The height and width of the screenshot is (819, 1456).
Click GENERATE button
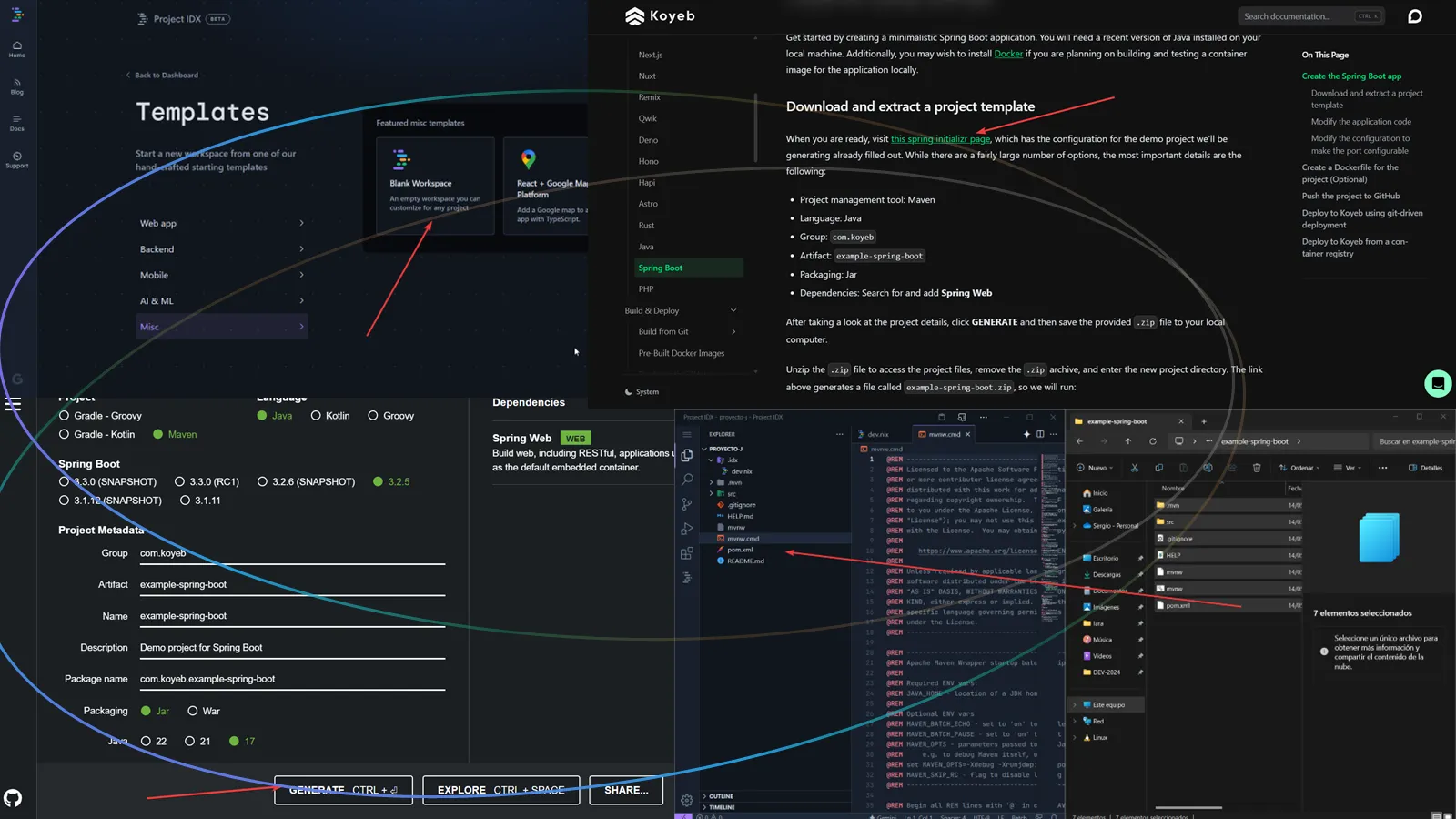point(343,790)
